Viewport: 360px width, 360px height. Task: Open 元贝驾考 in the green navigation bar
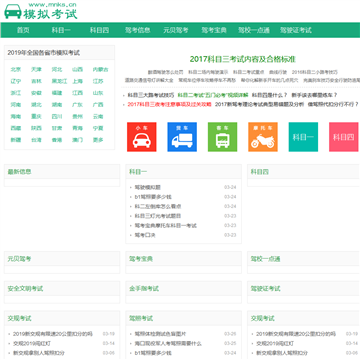(176, 30)
